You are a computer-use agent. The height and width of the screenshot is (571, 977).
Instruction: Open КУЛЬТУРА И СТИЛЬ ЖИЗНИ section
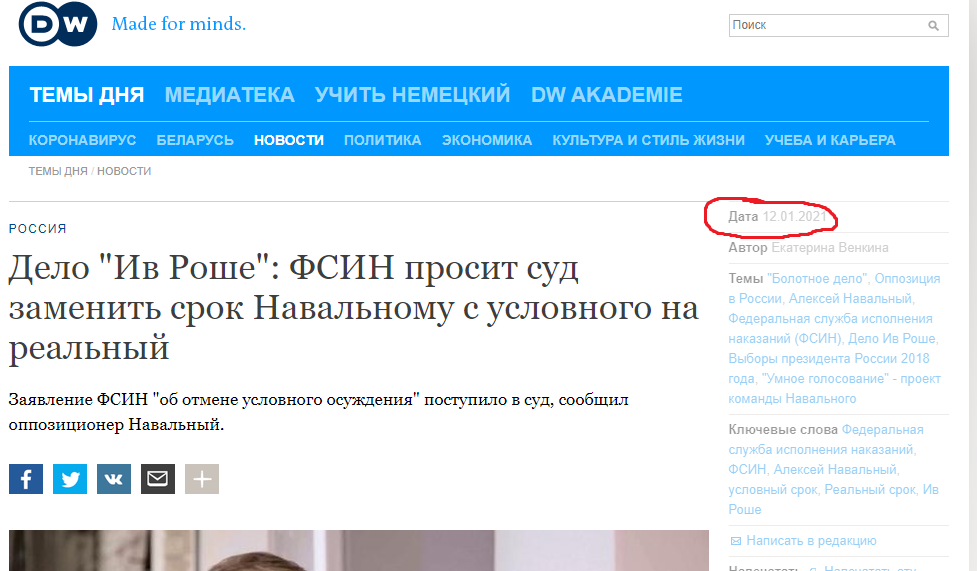coord(648,140)
